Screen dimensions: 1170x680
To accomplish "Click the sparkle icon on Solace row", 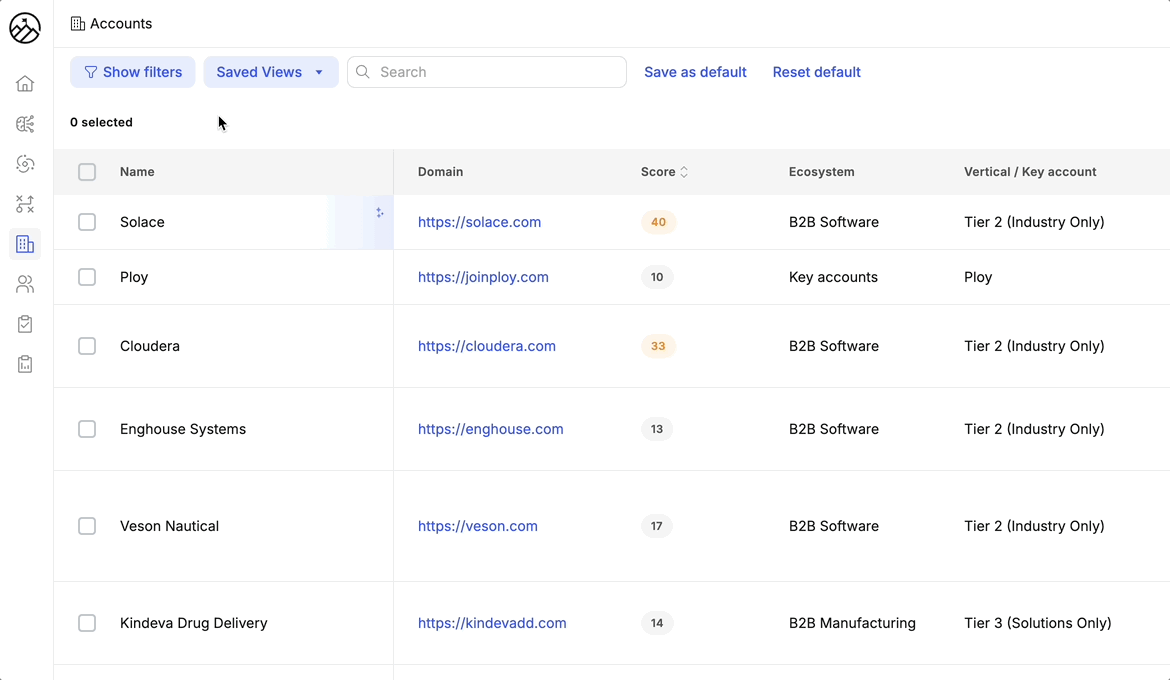I will coord(380,213).
